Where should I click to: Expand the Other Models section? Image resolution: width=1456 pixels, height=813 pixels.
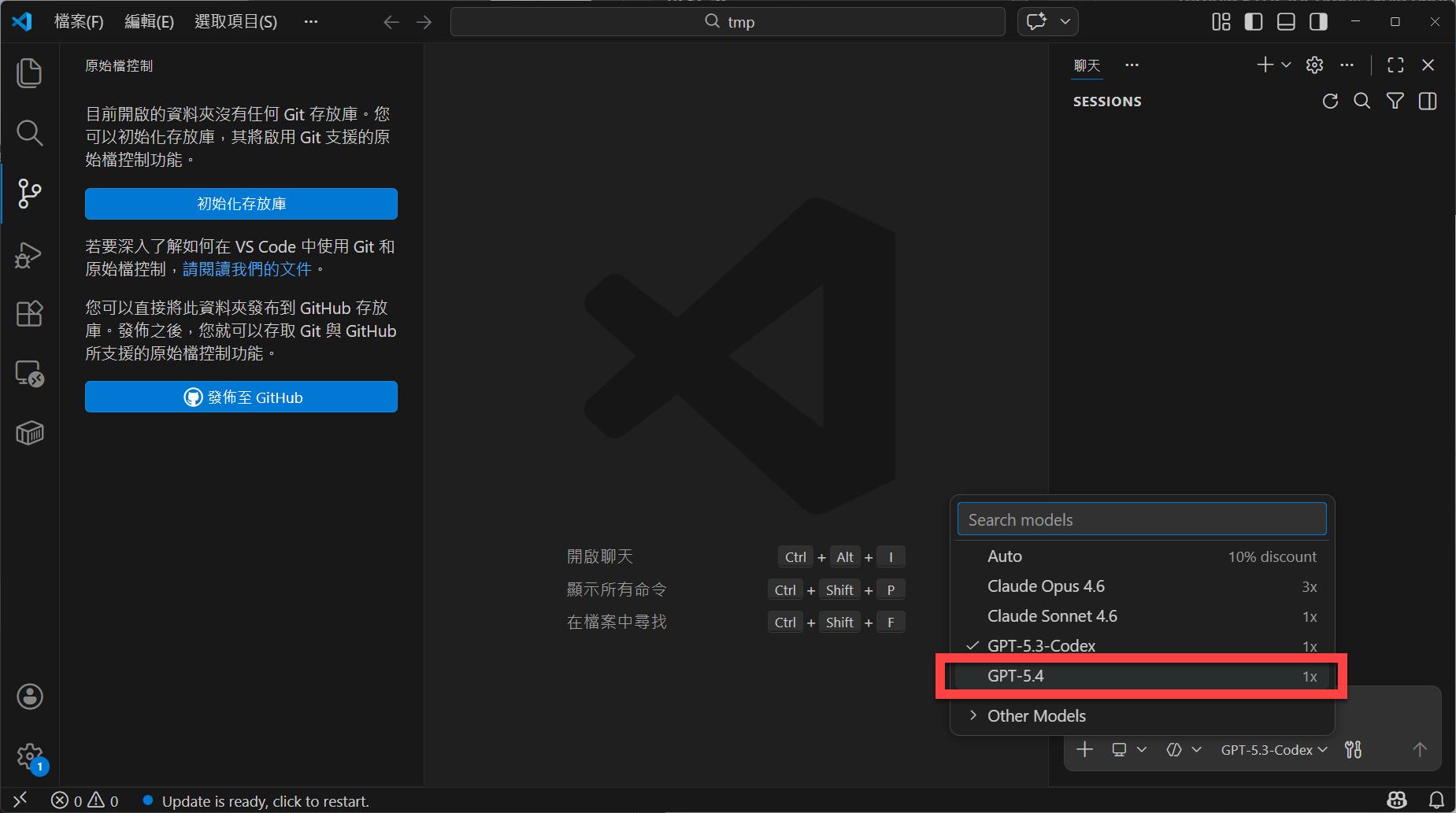click(1036, 715)
